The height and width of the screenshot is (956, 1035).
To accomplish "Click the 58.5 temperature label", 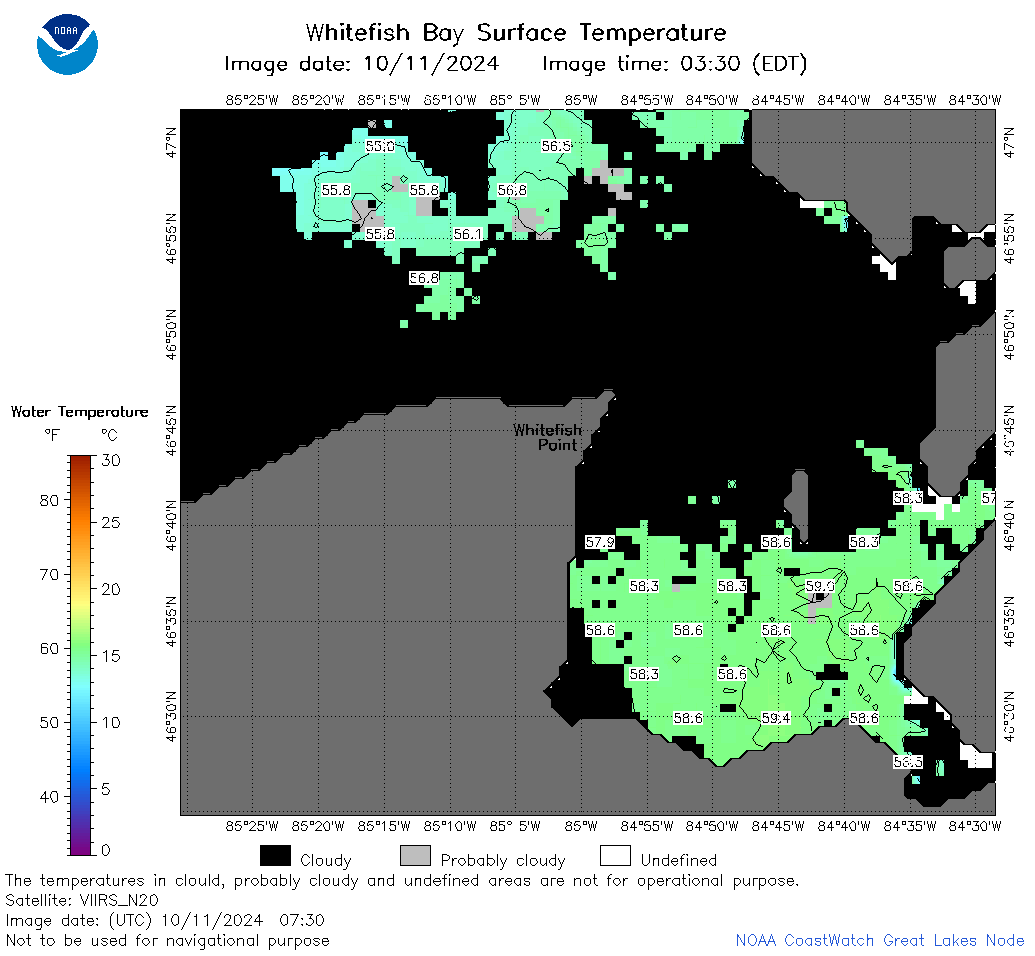I will pyautogui.click(x=908, y=762).
